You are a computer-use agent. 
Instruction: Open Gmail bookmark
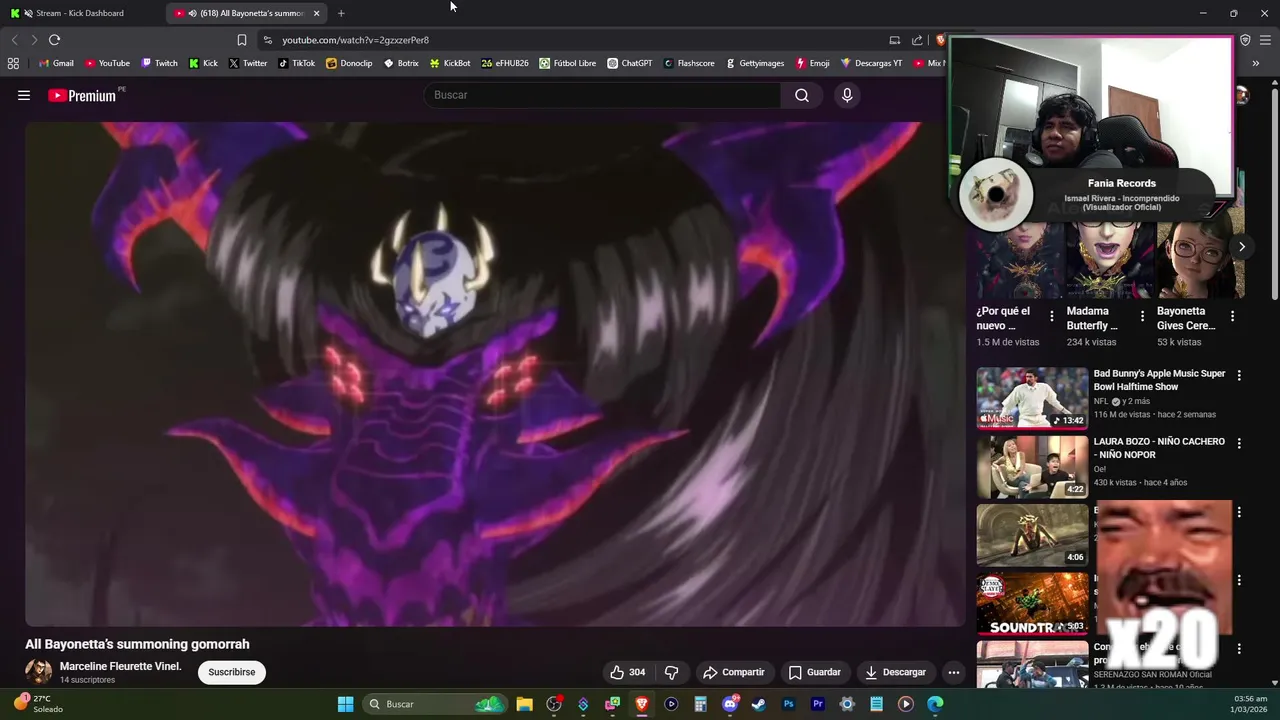pyautogui.click(x=56, y=63)
